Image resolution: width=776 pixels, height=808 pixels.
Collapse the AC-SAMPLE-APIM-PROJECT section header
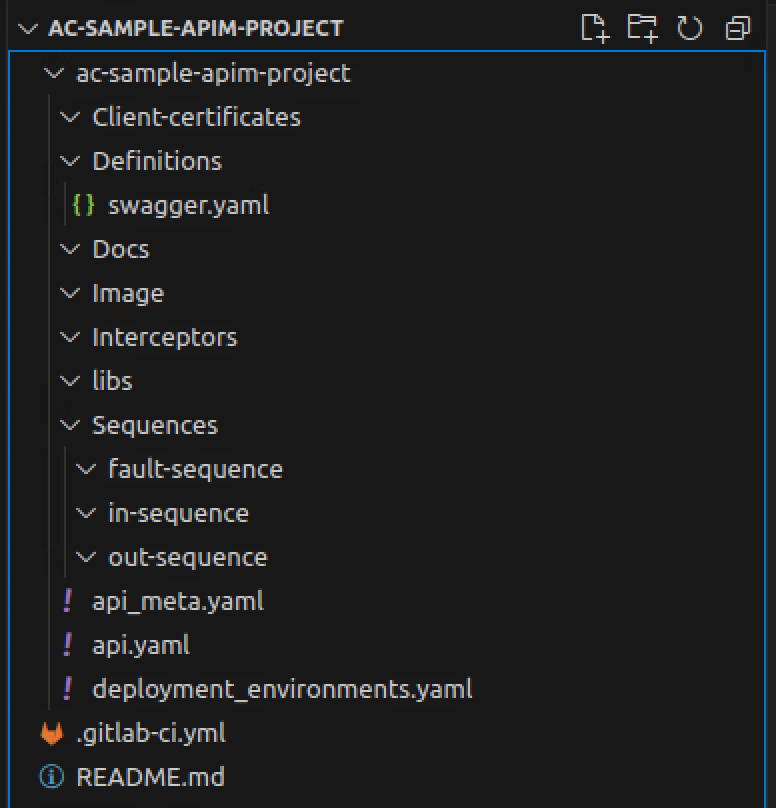(x=25, y=28)
